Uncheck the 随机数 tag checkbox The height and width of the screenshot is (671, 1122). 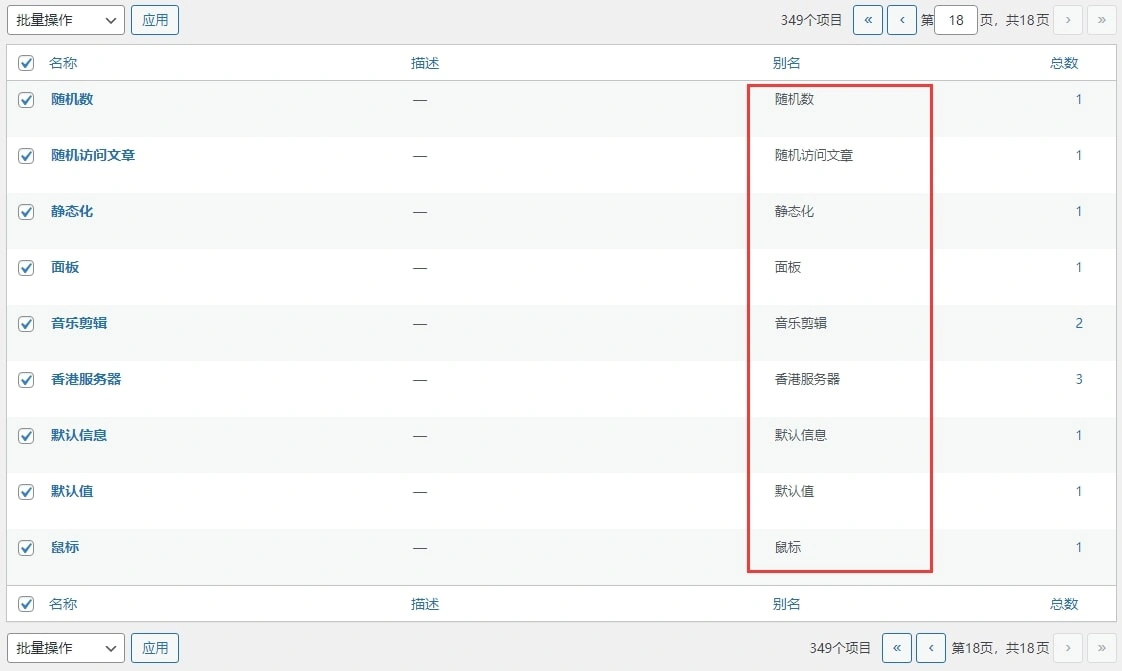point(26,100)
